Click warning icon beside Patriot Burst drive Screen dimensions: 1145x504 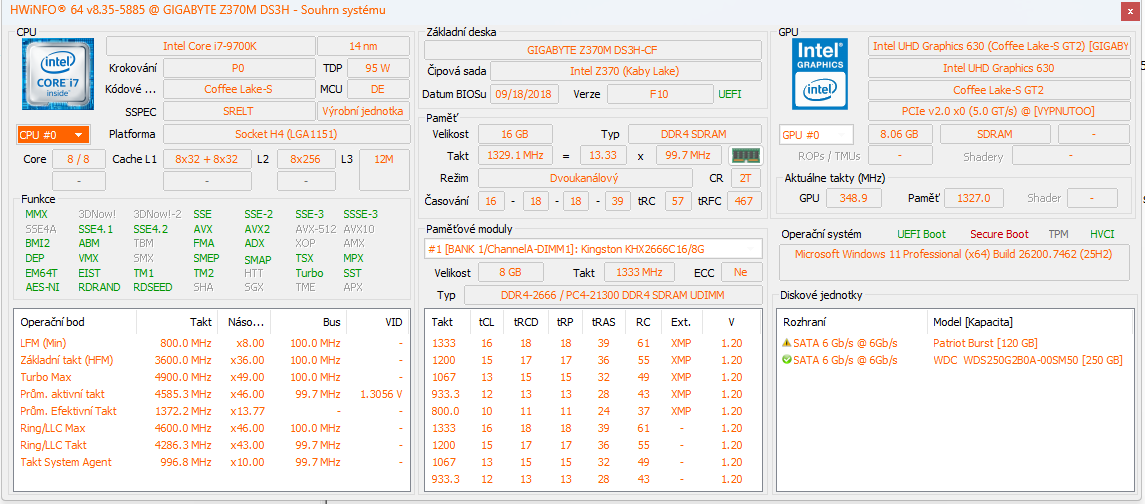786,343
